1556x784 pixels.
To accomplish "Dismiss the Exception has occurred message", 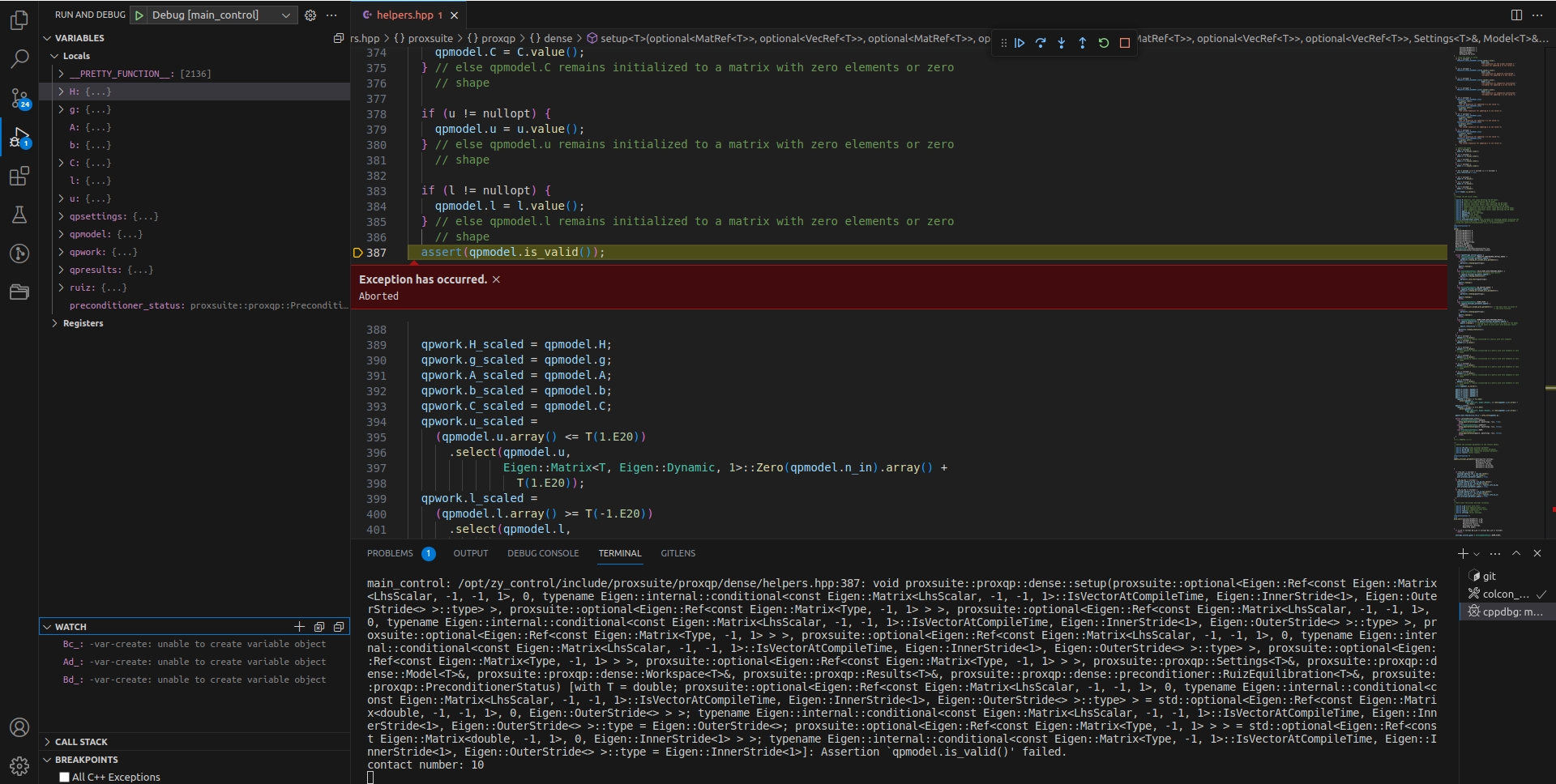I will [x=496, y=279].
